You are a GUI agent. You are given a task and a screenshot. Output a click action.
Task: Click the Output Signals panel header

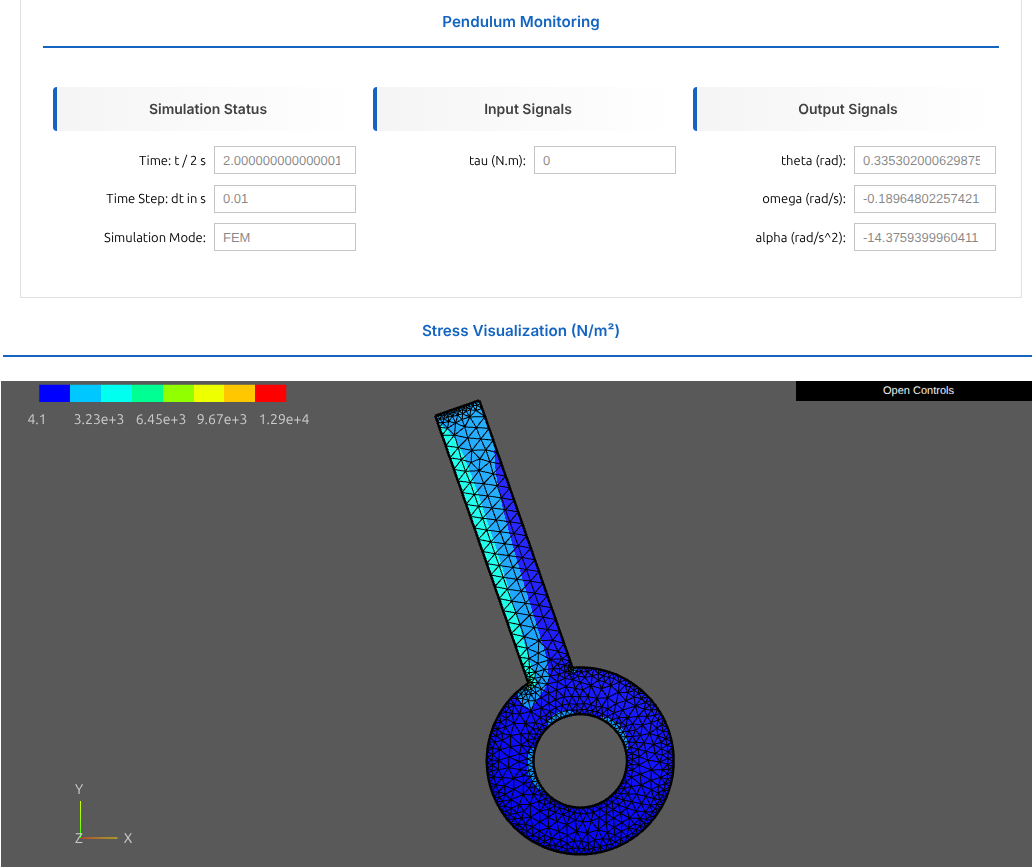[x=847, y=109]
